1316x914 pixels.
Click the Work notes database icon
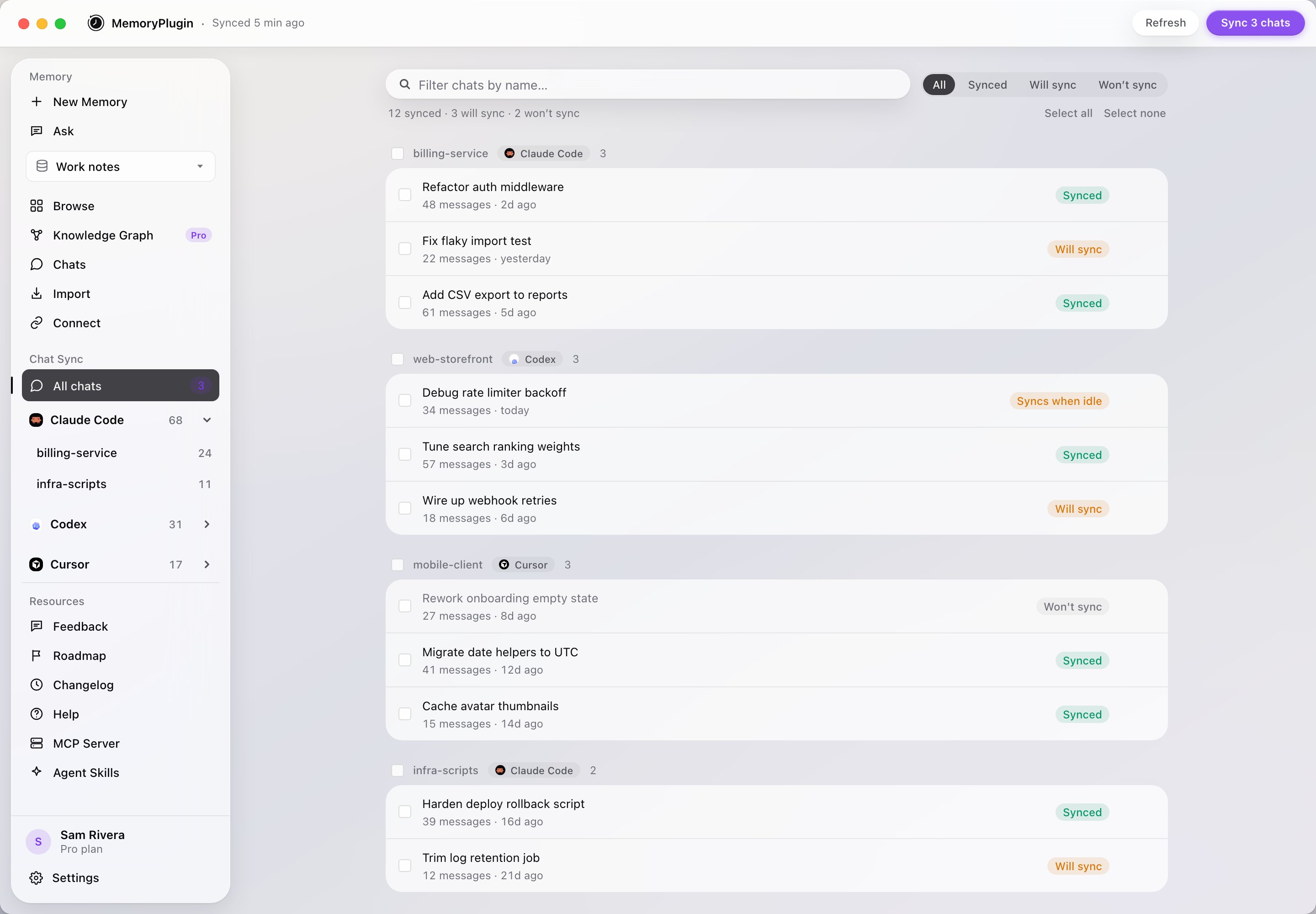(42, 166)
